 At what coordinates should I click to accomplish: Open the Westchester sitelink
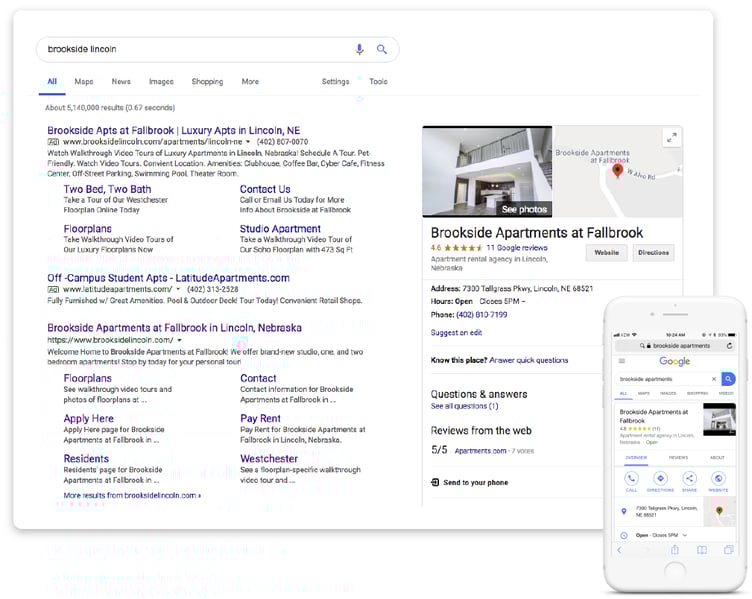pos(269,459)
